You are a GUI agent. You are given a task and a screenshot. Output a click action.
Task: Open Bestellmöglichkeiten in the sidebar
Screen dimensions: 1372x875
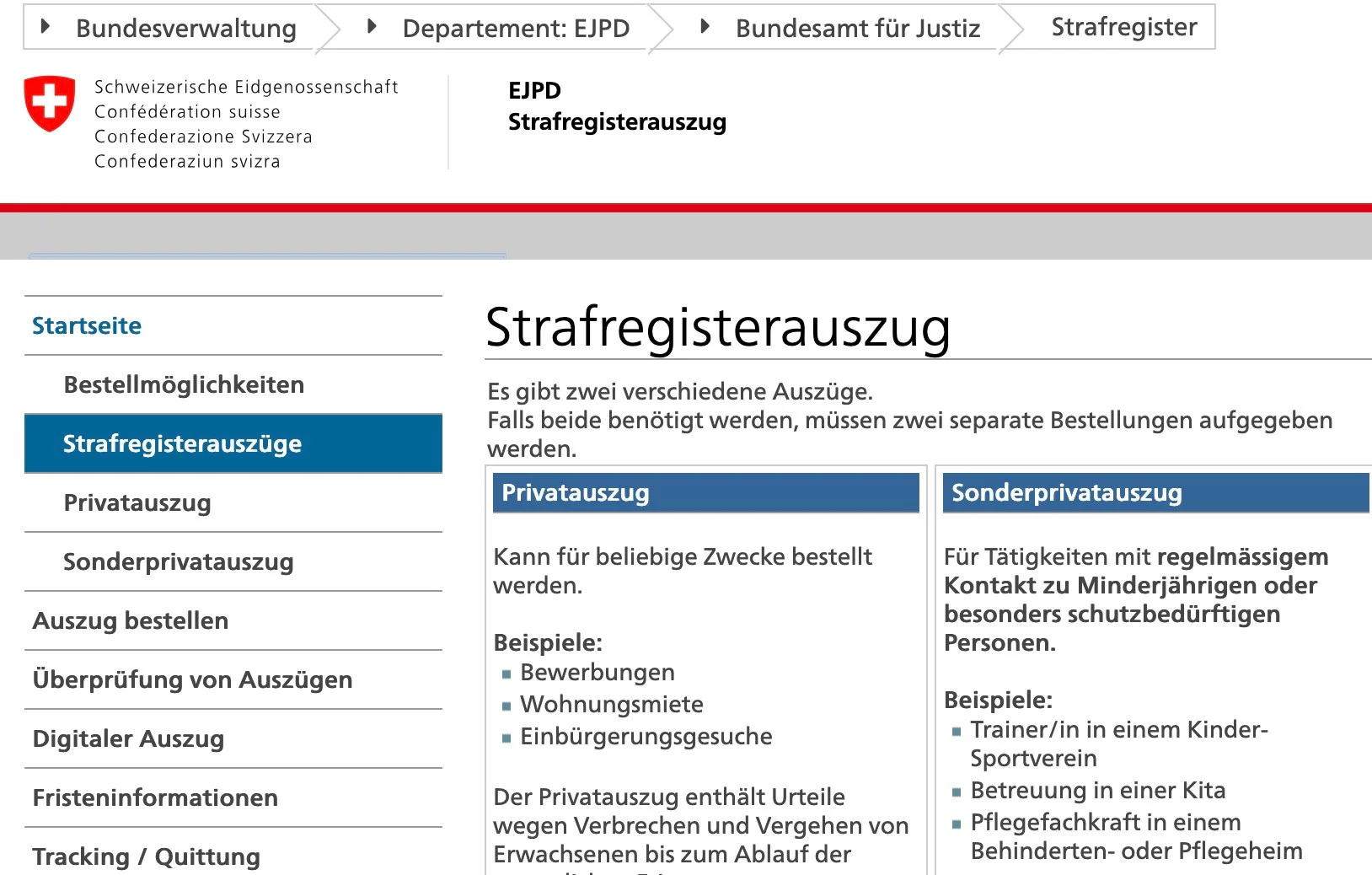[233, 384]
